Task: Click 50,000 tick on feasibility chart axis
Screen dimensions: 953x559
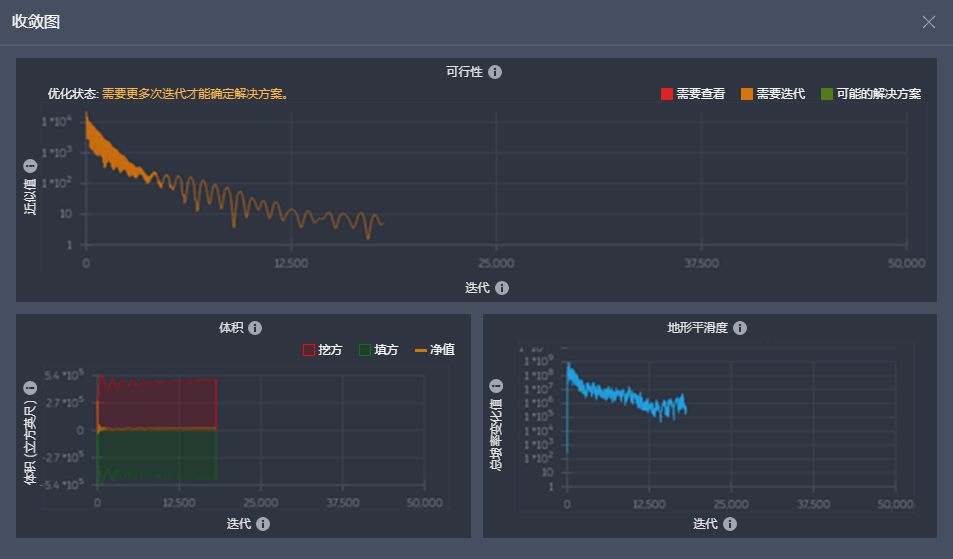Action: [x=906, y=263]
